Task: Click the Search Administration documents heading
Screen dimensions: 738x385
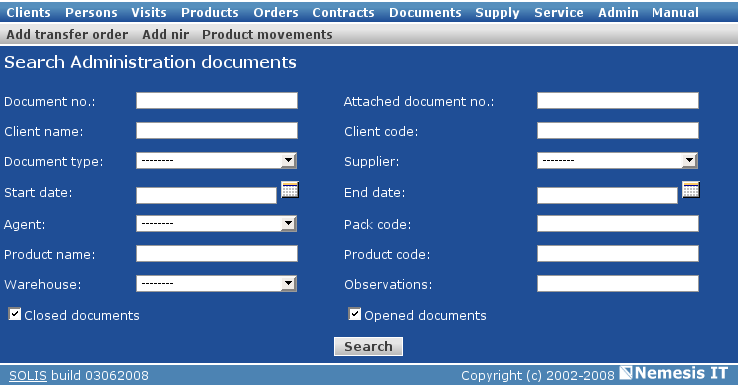Action: point(150,62)
